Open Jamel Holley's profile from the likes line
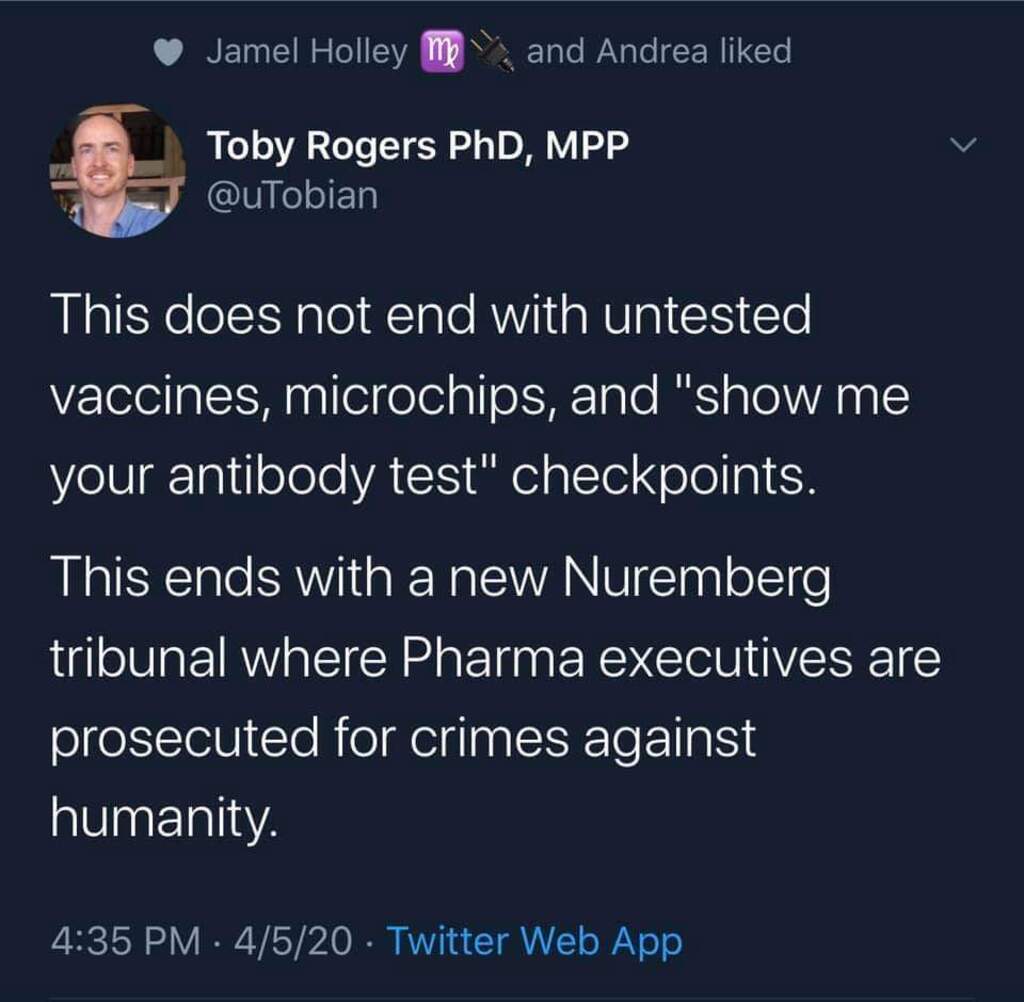The image size is (1024, 1002). click(306, 52)
